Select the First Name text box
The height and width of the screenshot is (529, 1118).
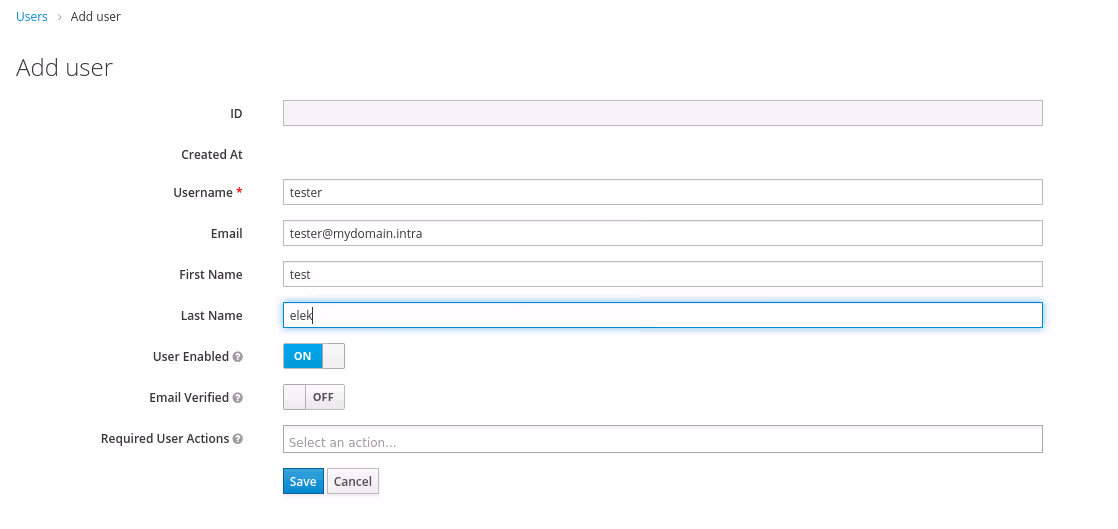click(662, 274)
